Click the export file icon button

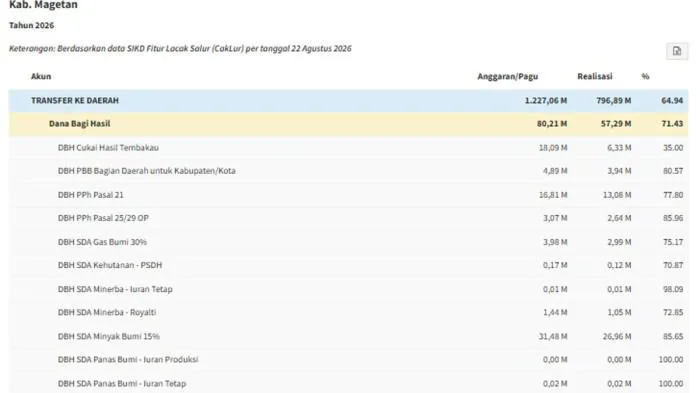pos(677,51)
